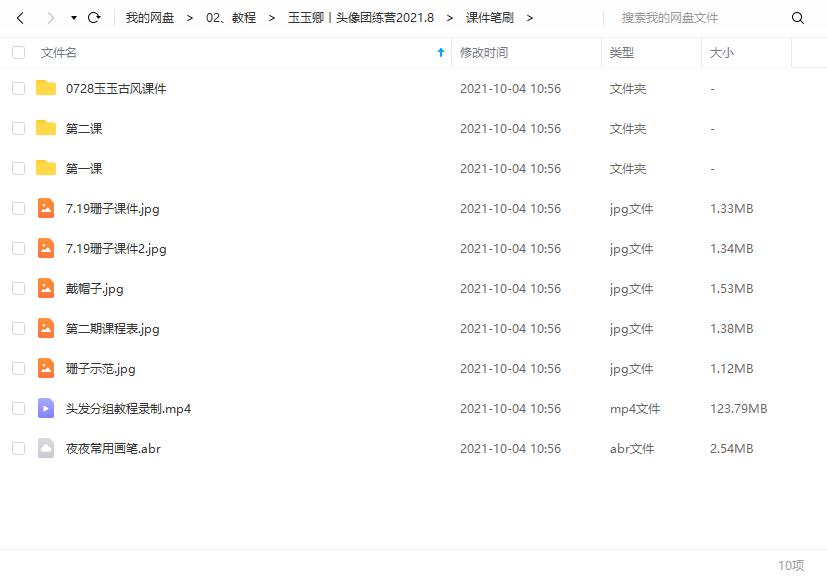
Task: Expand chevron after 课件笔刷 breadcrumb
Action: (x=530, y=18)
